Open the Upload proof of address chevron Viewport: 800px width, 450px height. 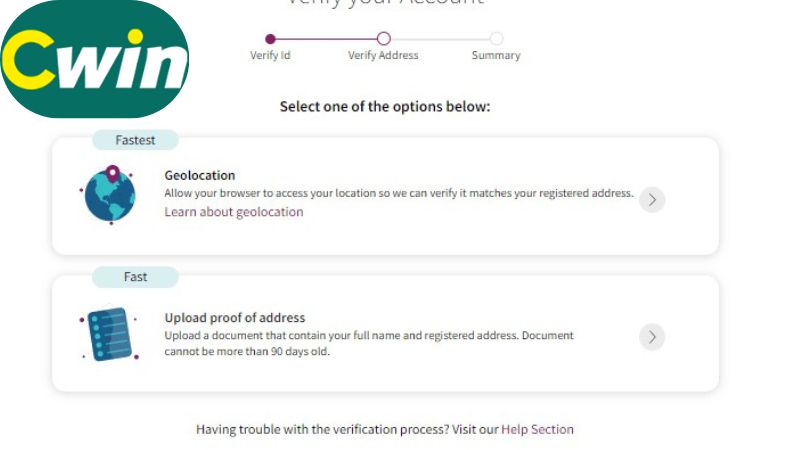(652, 337)
